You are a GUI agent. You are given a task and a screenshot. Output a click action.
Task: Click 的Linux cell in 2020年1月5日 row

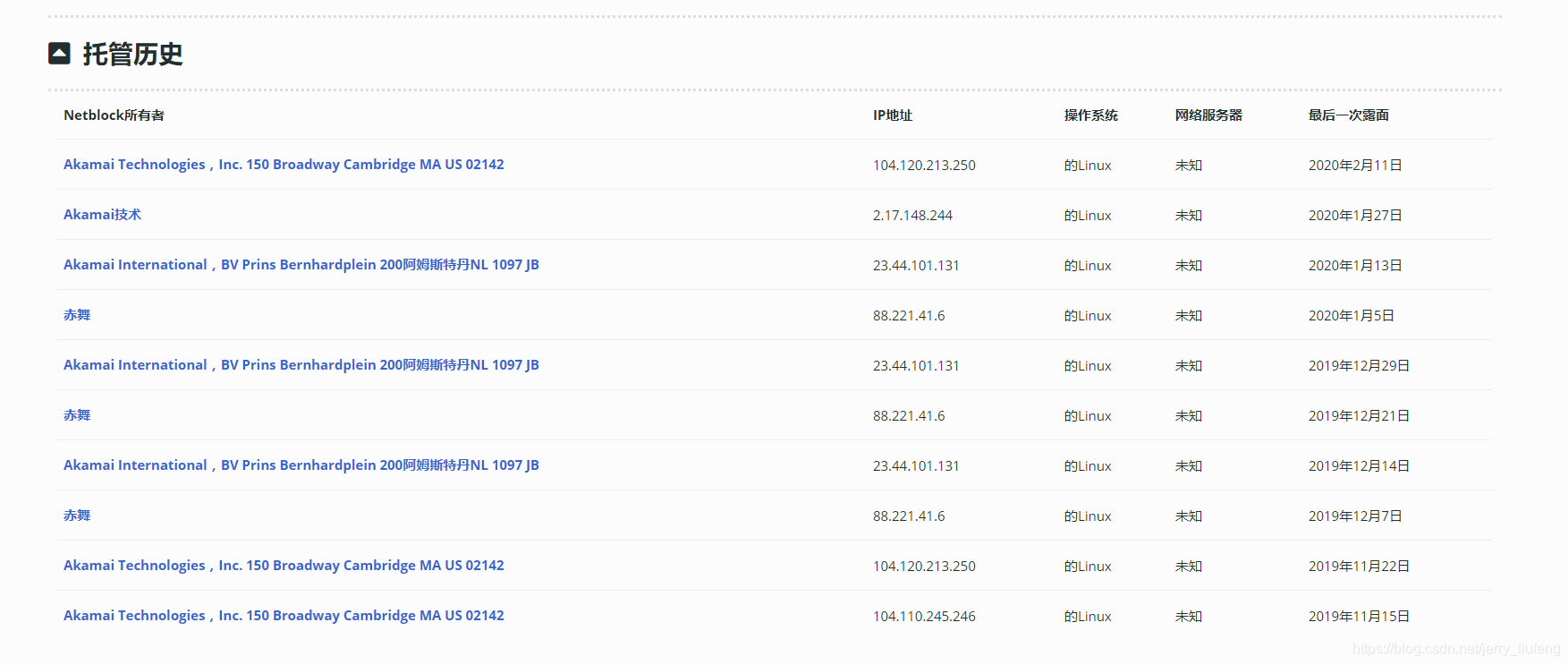(x=1088, y=316)
